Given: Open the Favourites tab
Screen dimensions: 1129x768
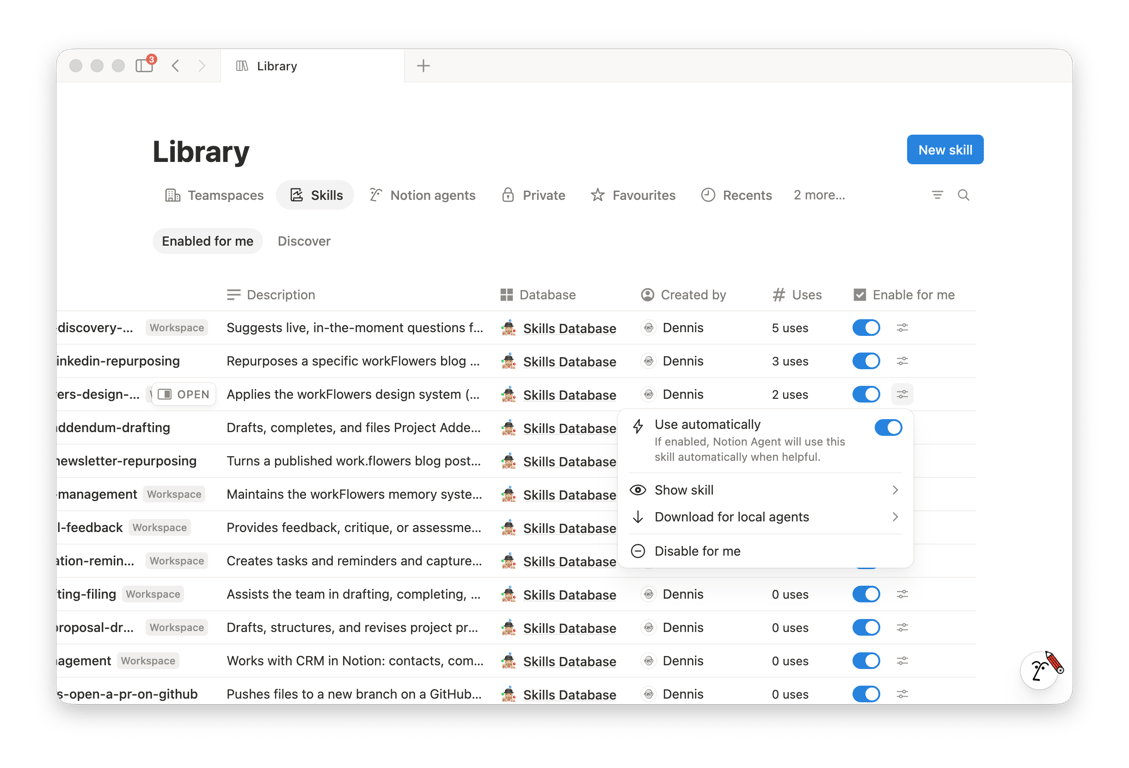Looking at the screenshot, I should tap(633, 195).
